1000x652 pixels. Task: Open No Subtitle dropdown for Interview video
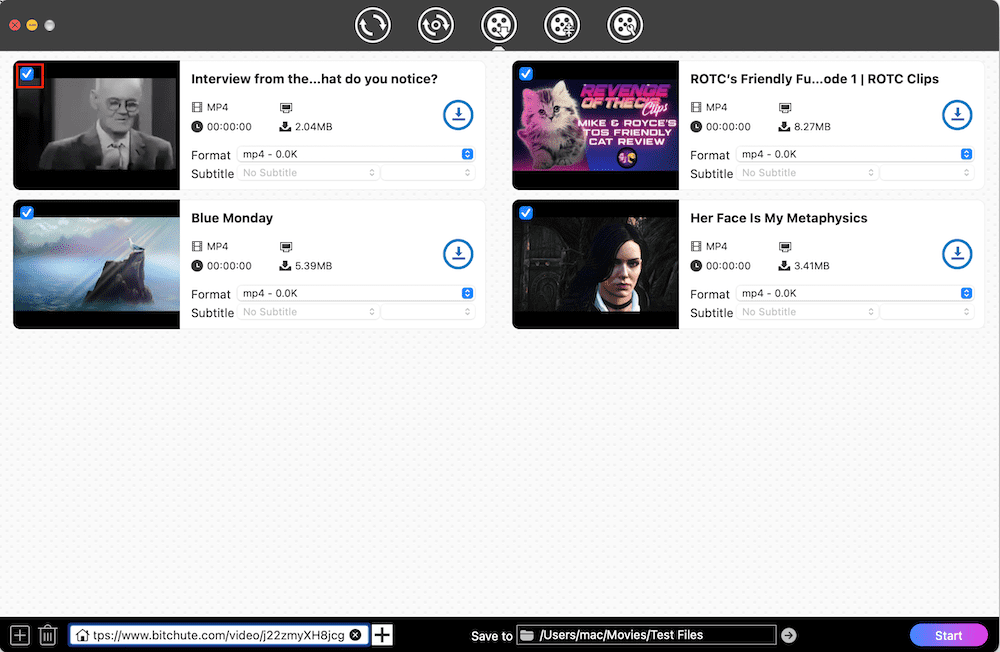[x=308, y=173]
